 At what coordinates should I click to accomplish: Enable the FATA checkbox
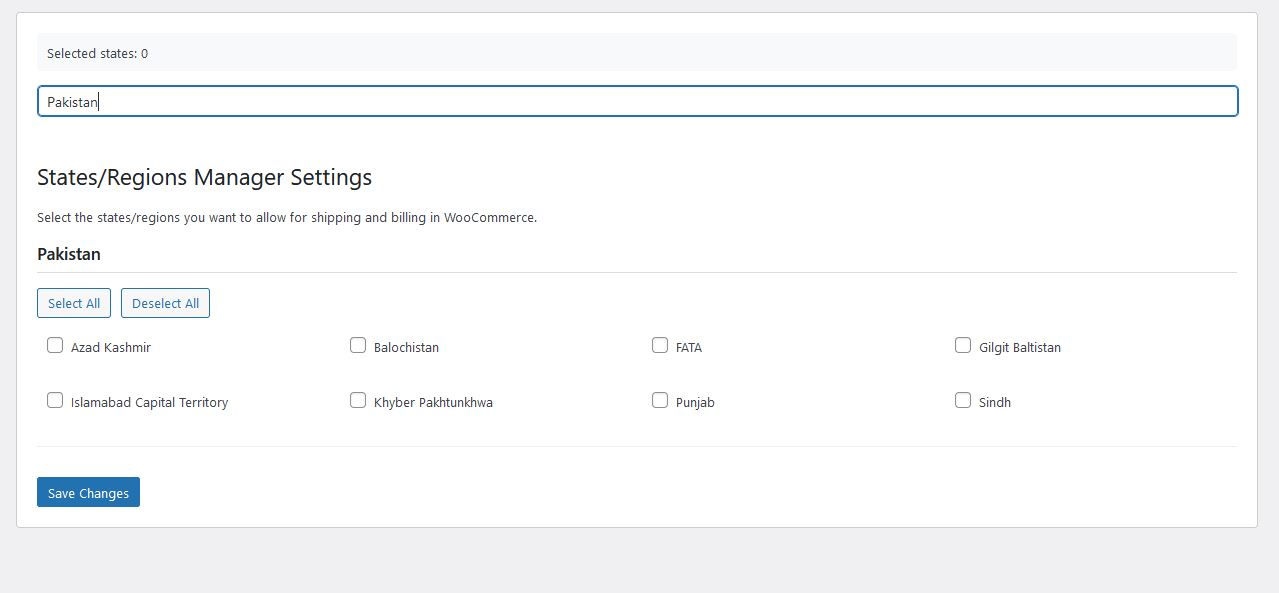(x=660, y=345)
